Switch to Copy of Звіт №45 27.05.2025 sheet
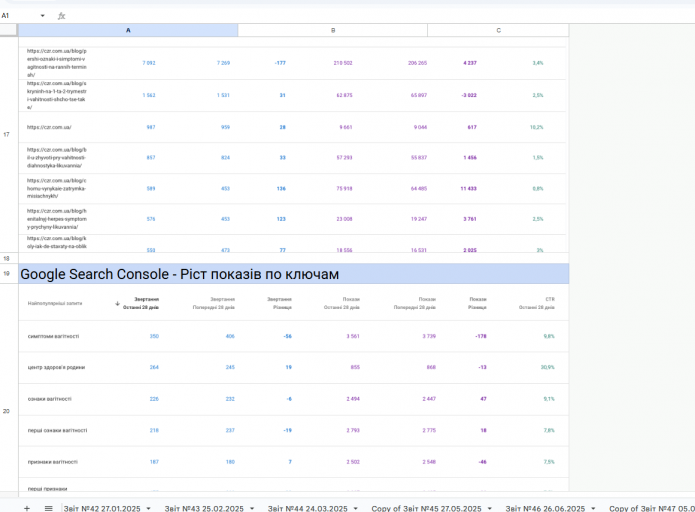Image resolution: width=695 pixels, height=512 pixels. (426, 508)
